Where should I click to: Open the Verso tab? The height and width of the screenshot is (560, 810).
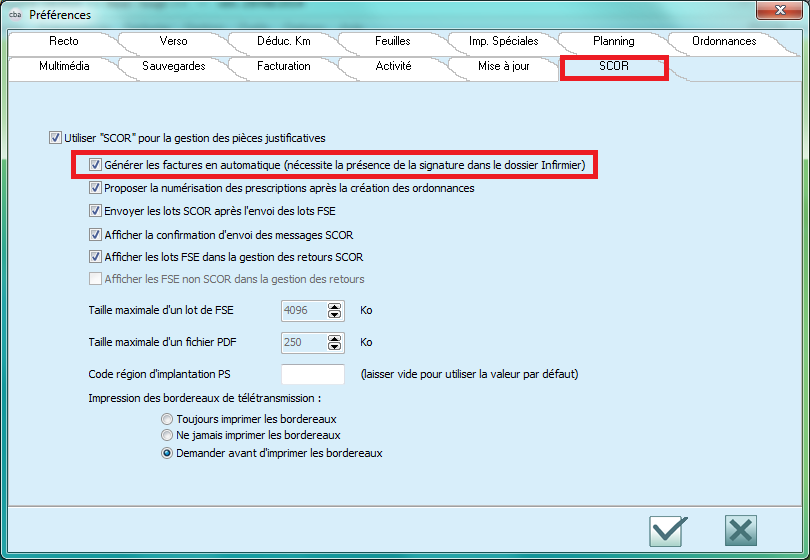(173, 41)
